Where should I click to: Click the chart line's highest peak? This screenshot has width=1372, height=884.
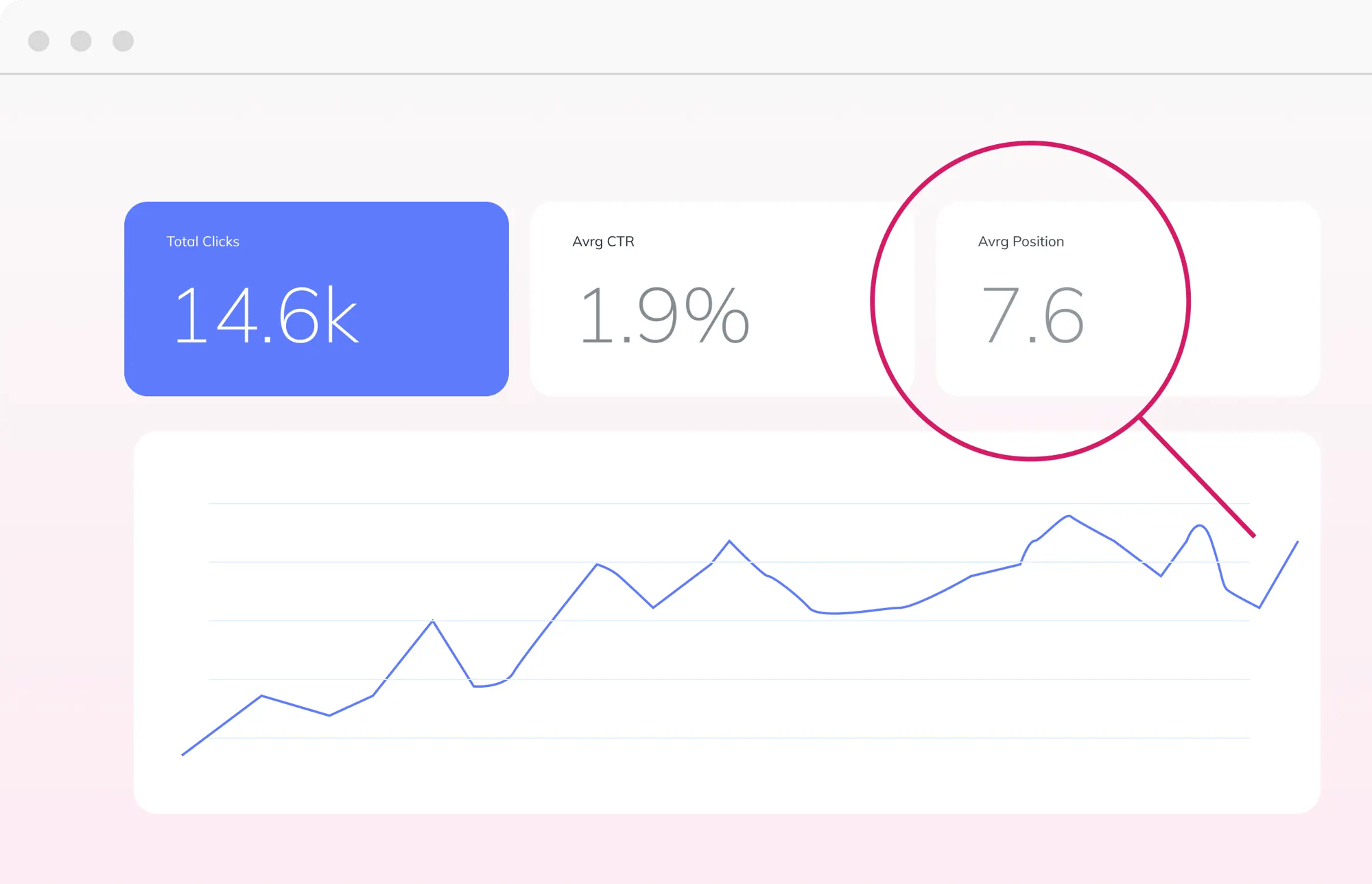pos(1069,515)
